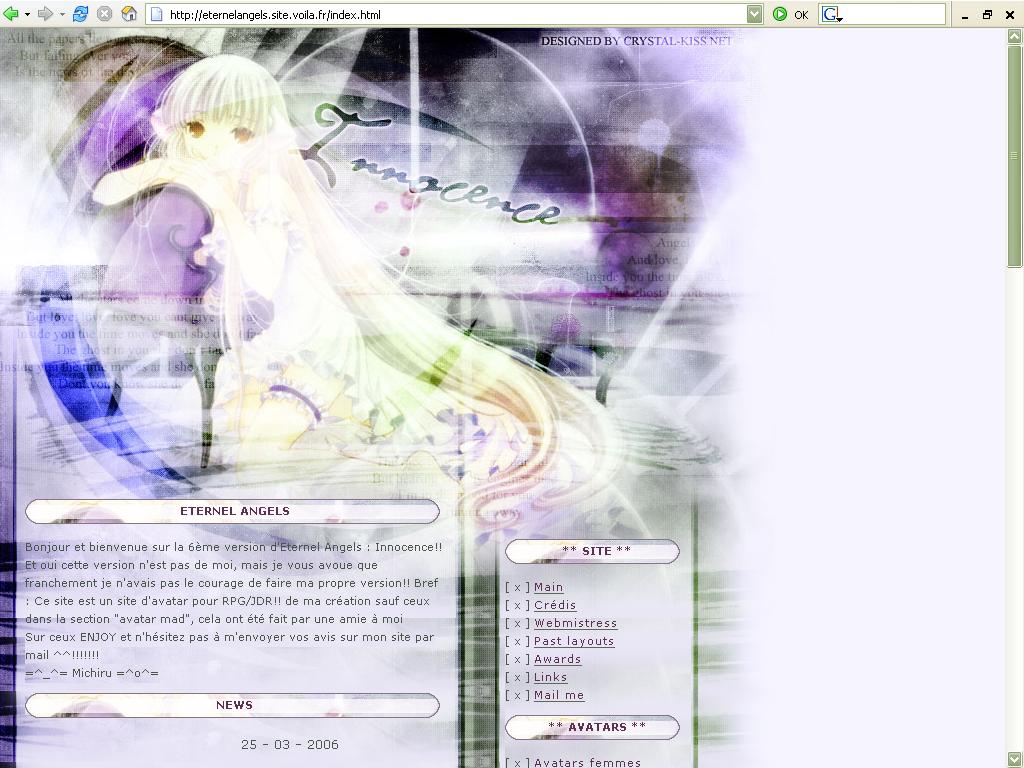Go to the Home page icon
Screen dimensions: 1024x768
[x=129, y=14]
